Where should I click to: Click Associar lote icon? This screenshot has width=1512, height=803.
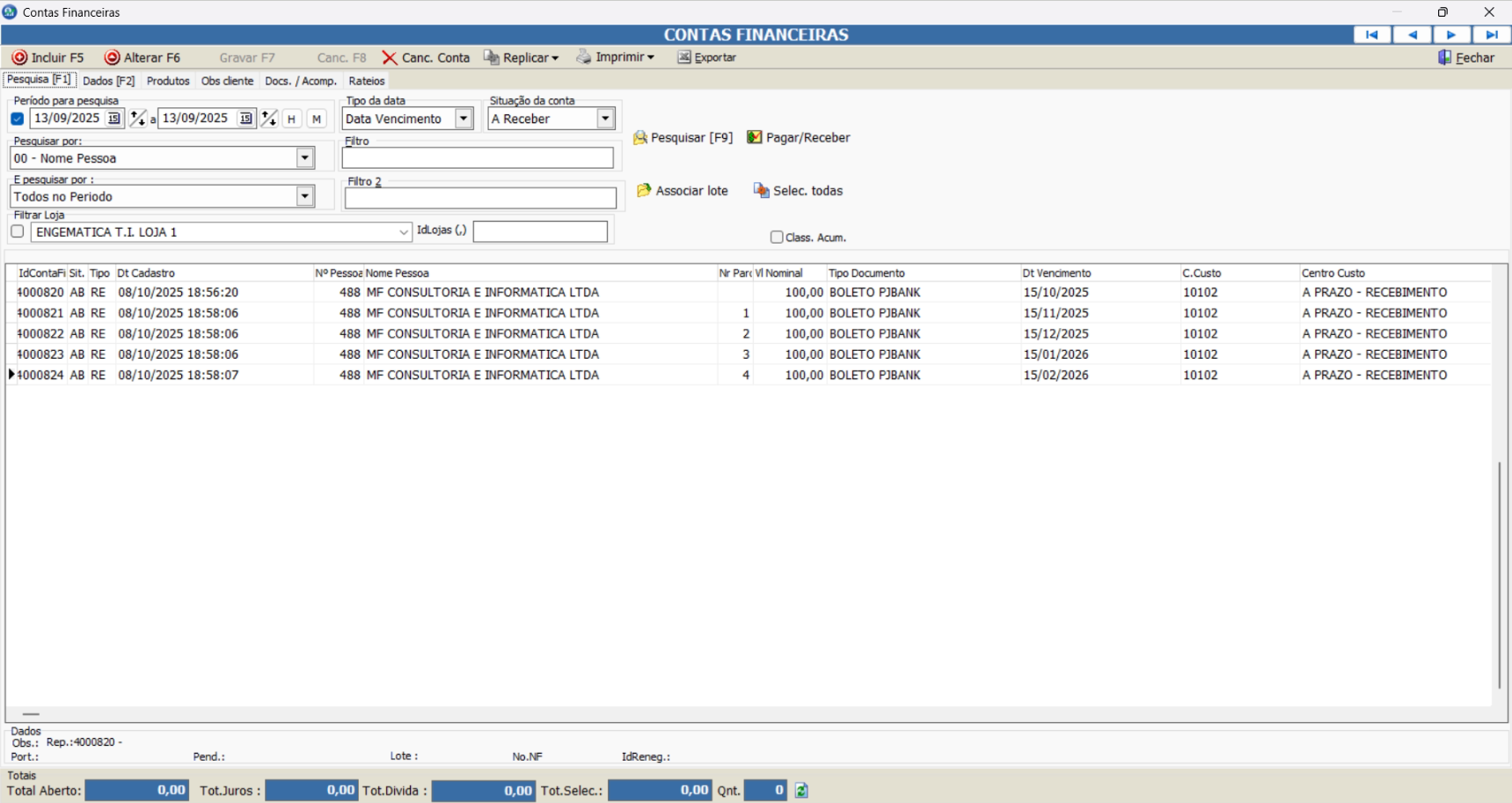pyautogui.click(x=644, y=191)
